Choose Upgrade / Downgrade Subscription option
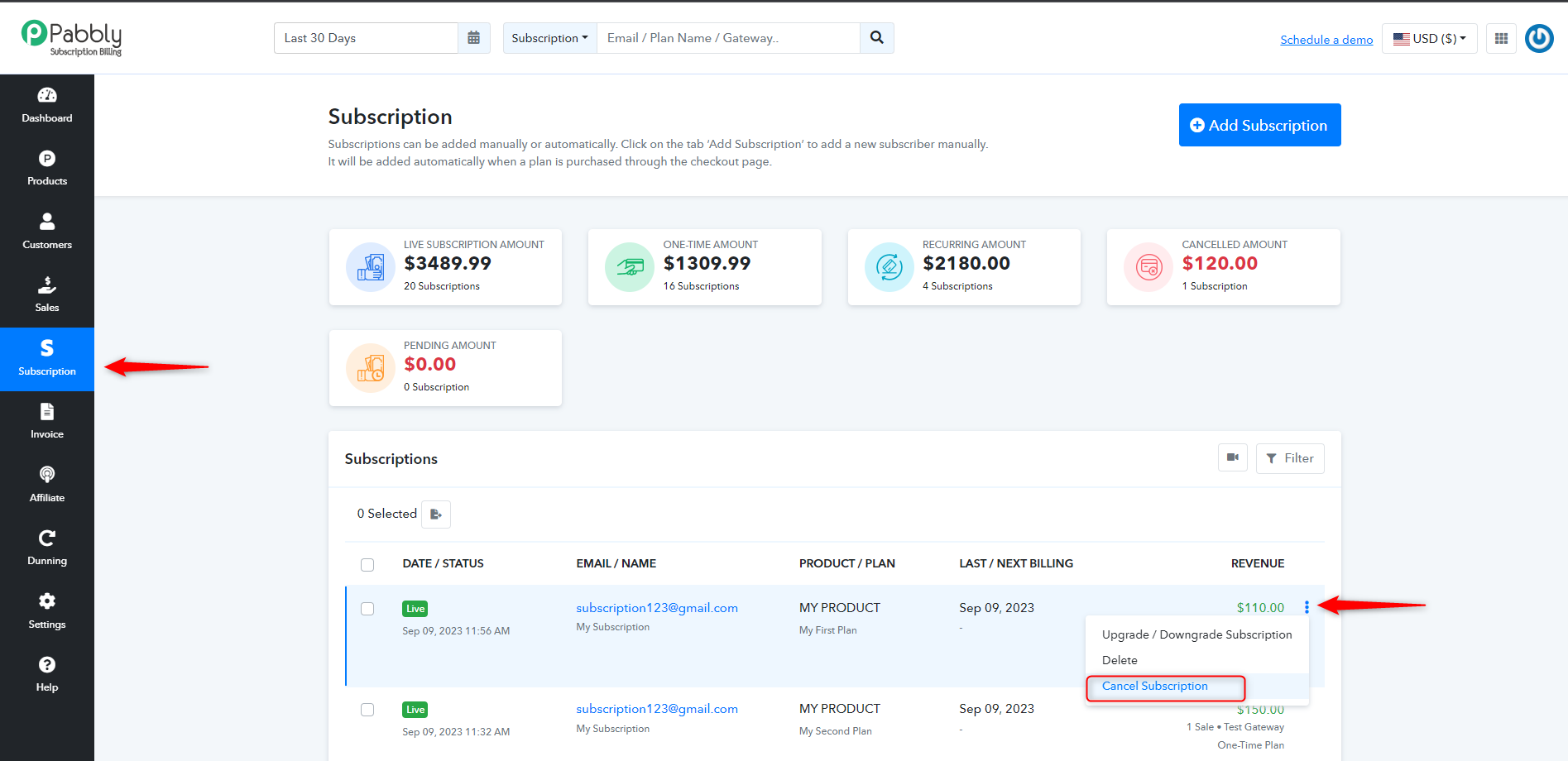The image size is (1568, 761). [x=1196, y=634]
